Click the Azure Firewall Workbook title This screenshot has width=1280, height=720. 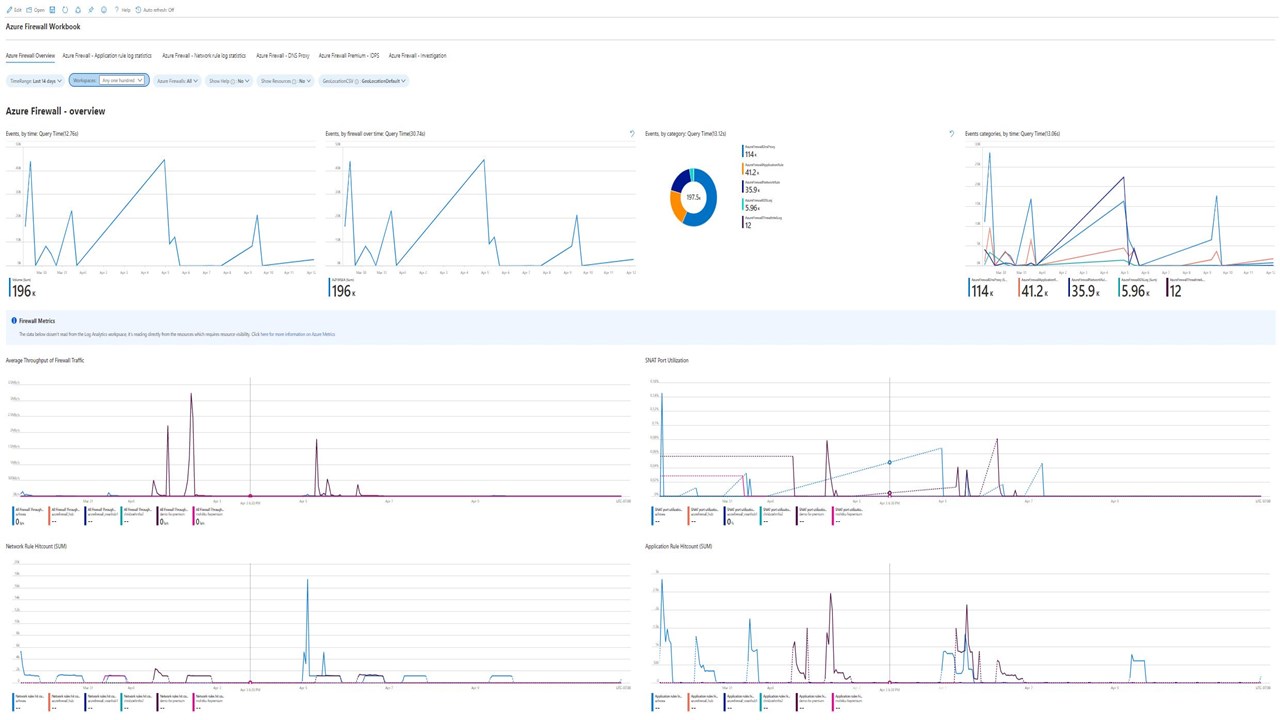[x=43, y=27]
